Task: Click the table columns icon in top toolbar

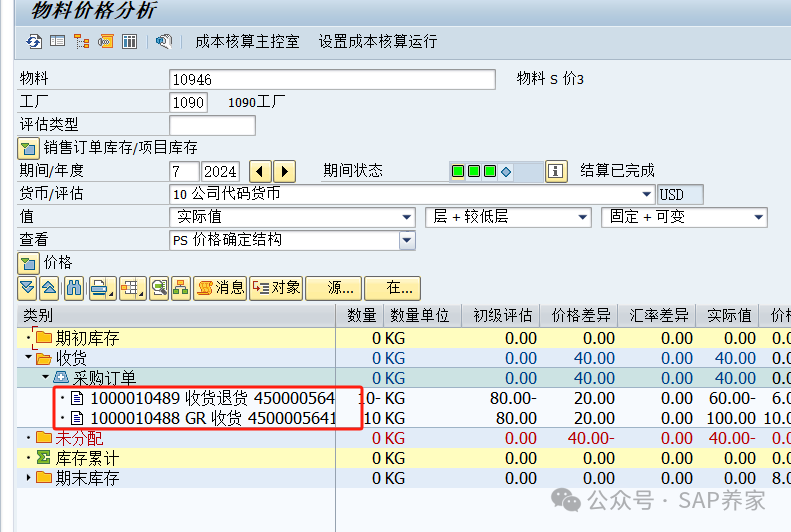Action: [130, 41]
